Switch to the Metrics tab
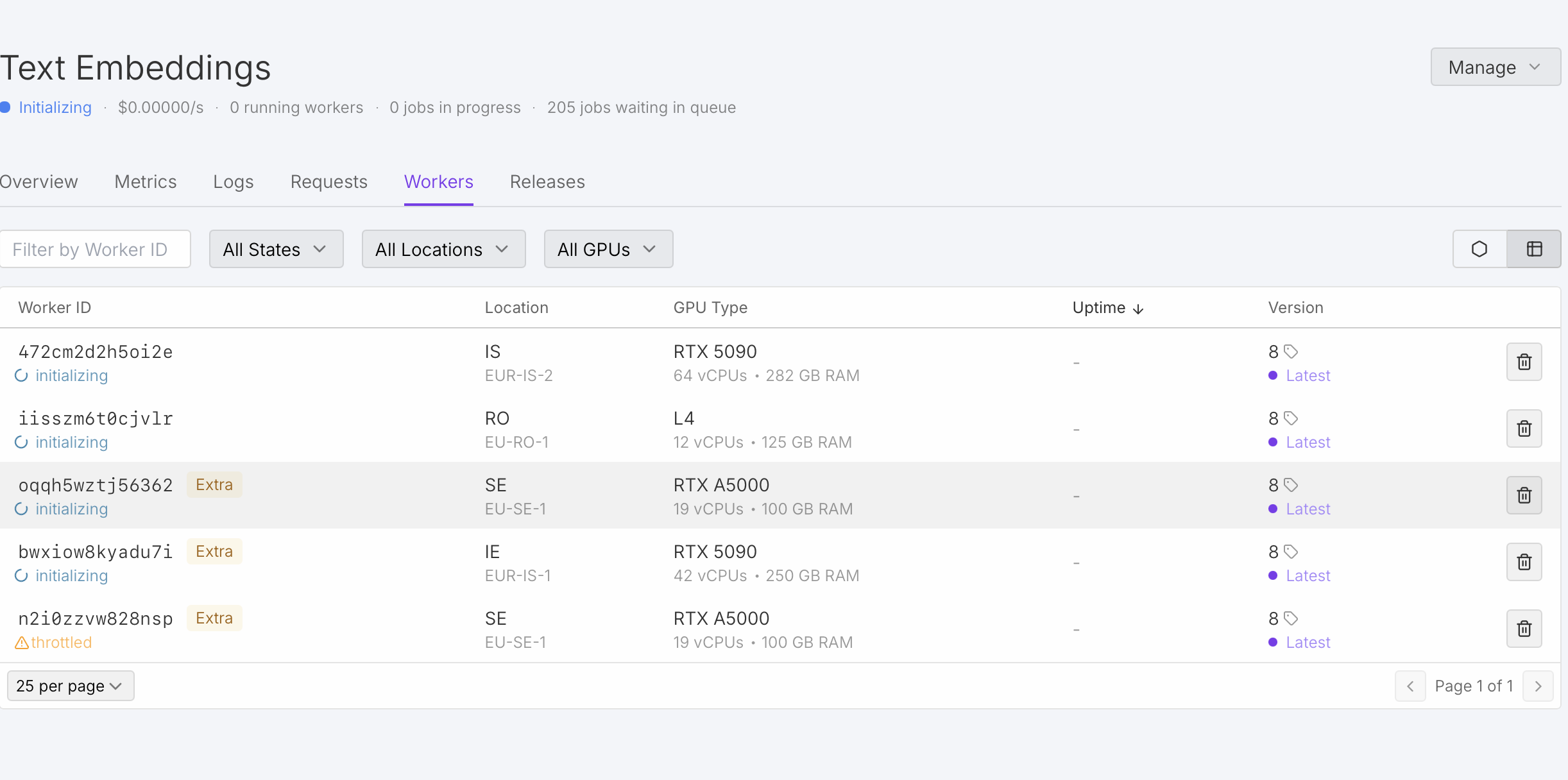 tap(146, 182)
